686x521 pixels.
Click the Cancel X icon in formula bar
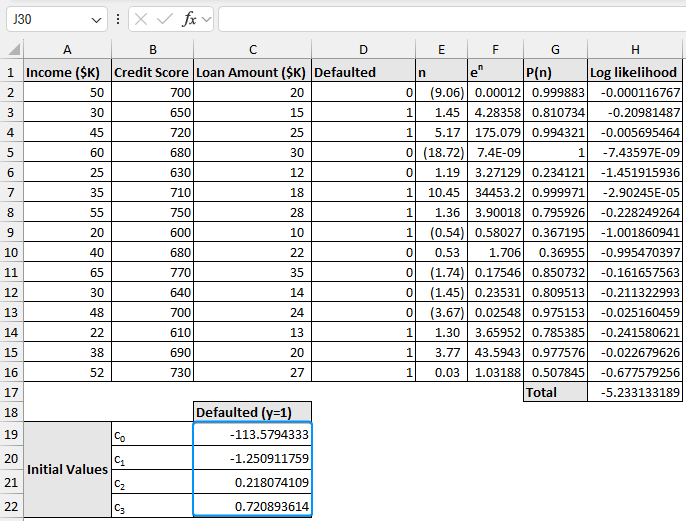[x=142, y=19]
